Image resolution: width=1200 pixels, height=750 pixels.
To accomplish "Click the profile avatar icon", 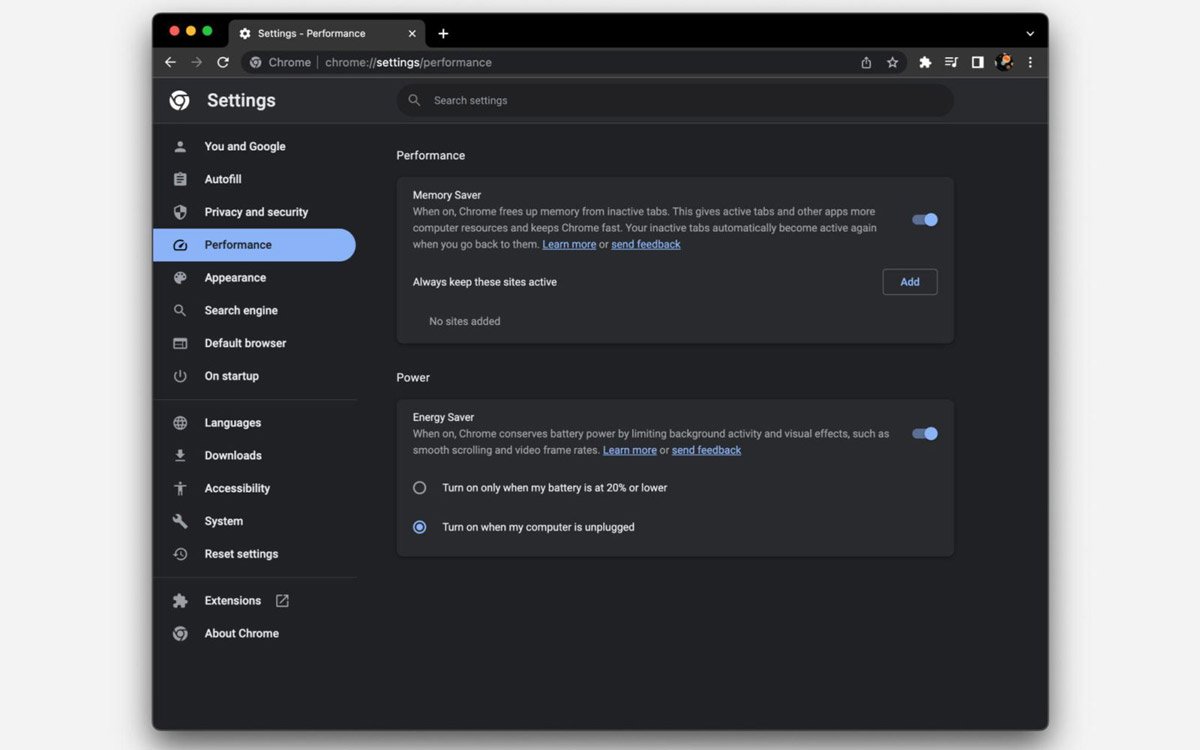I will (1004, 62).
